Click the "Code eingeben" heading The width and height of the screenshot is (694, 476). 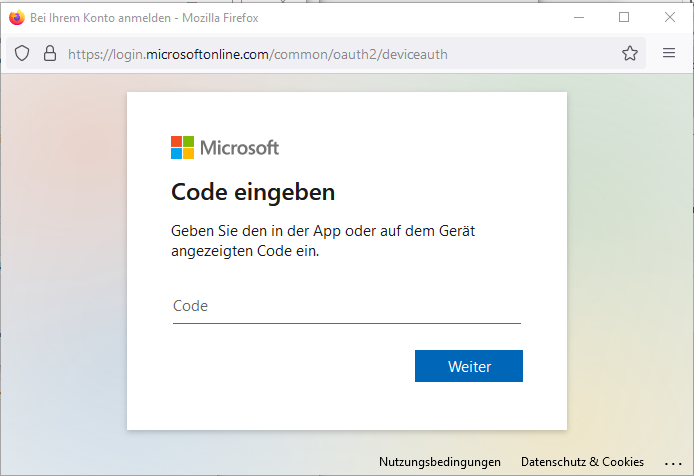(253, 192)
